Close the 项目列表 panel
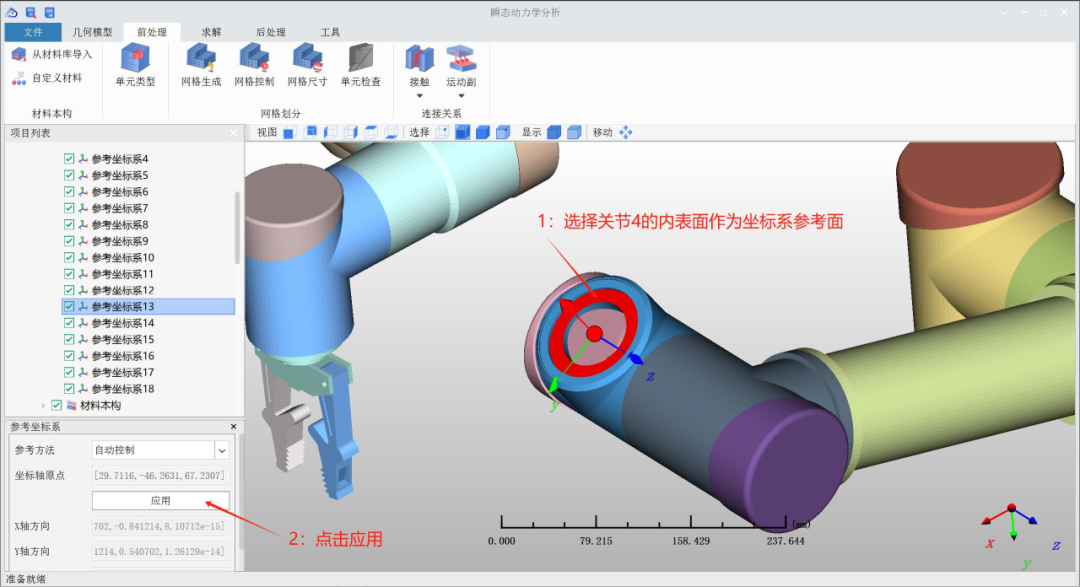This screenshot has height=587, width=1080. [x=233, y=133]
